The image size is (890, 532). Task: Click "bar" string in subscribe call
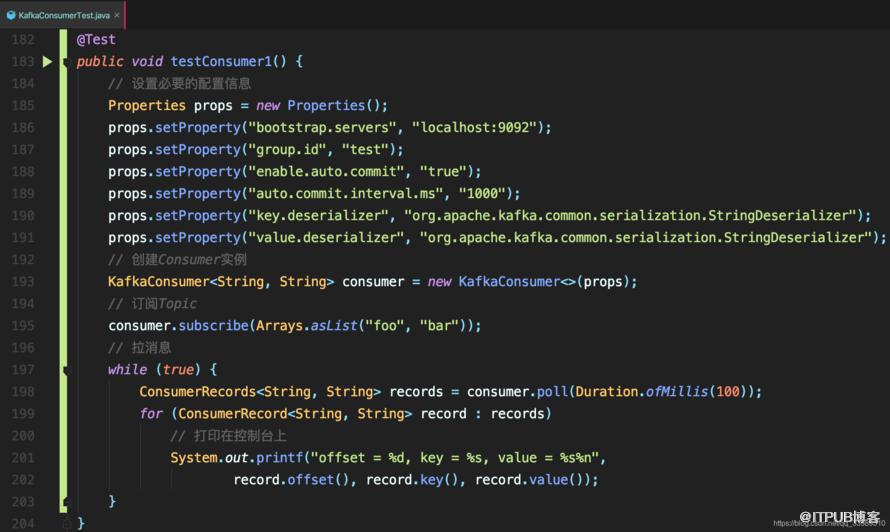point(439,326)
